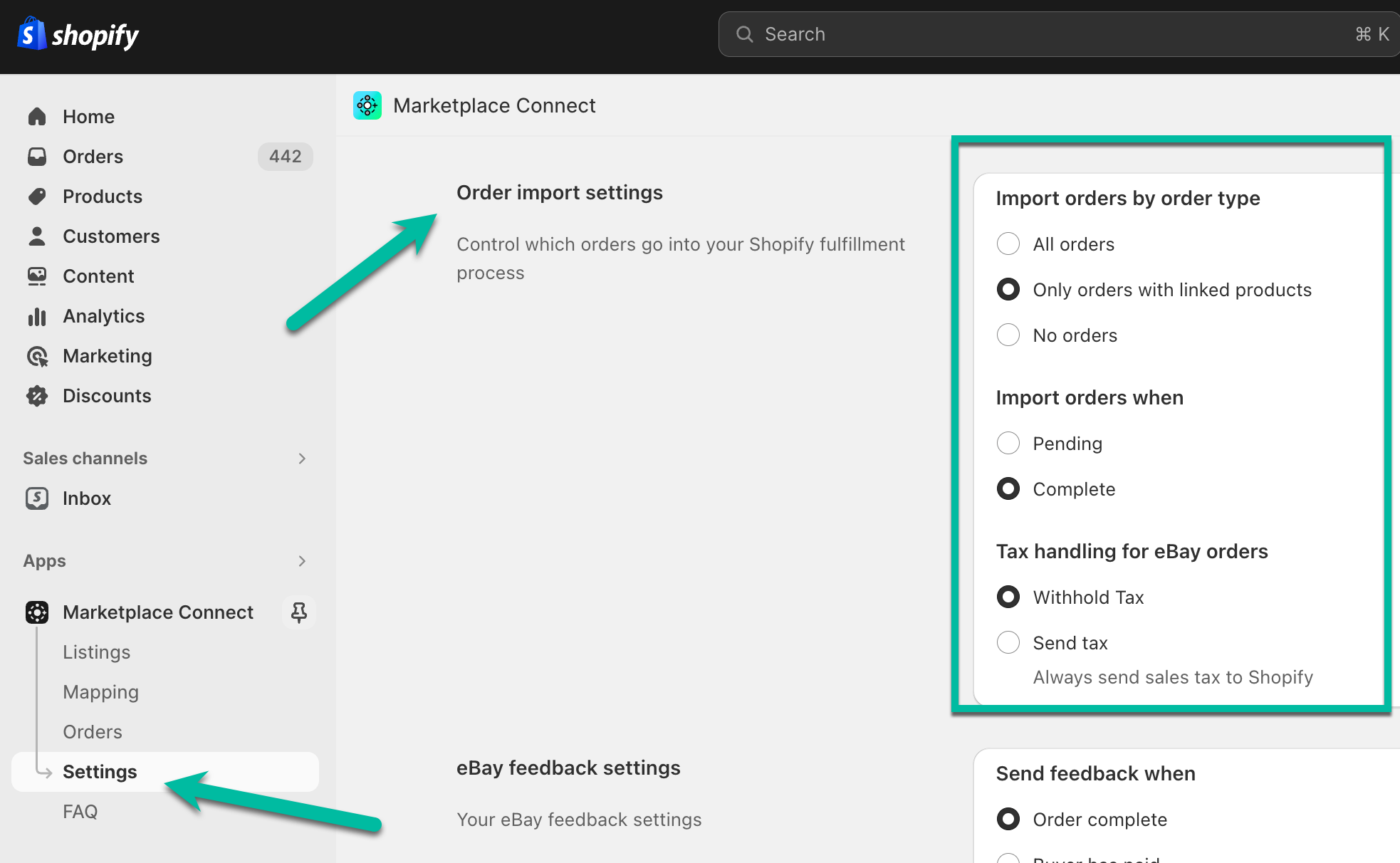Click the Search input field
This screenshot has height=863, width=1400.
tap(1059, 34)
